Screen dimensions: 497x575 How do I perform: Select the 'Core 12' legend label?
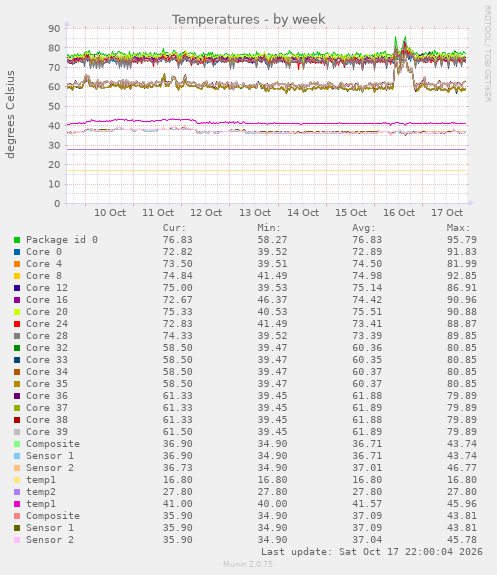pos(47,288)
